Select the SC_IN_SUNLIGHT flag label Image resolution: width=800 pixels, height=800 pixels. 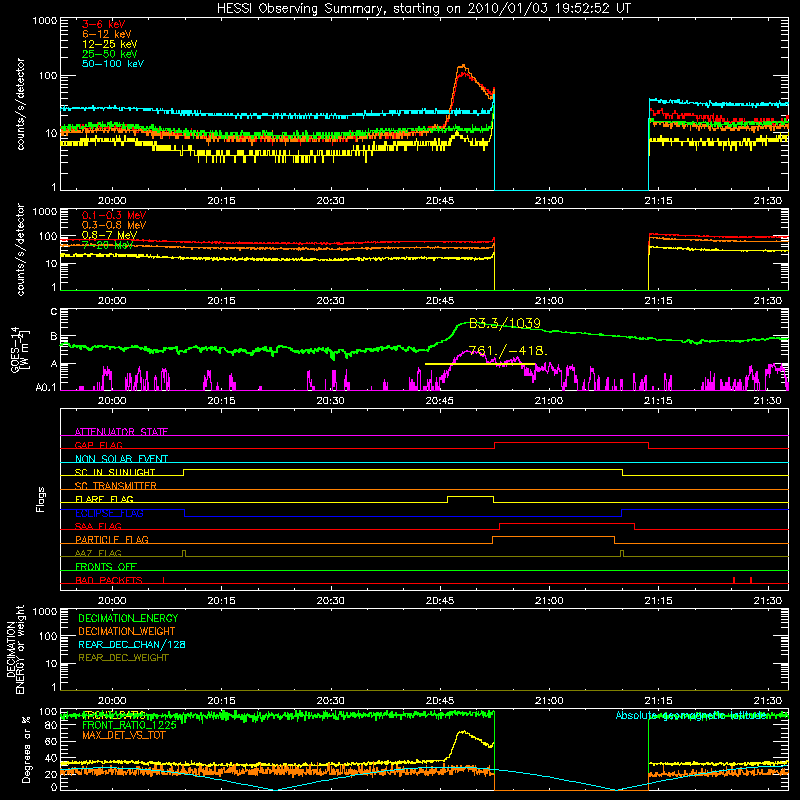115,472
